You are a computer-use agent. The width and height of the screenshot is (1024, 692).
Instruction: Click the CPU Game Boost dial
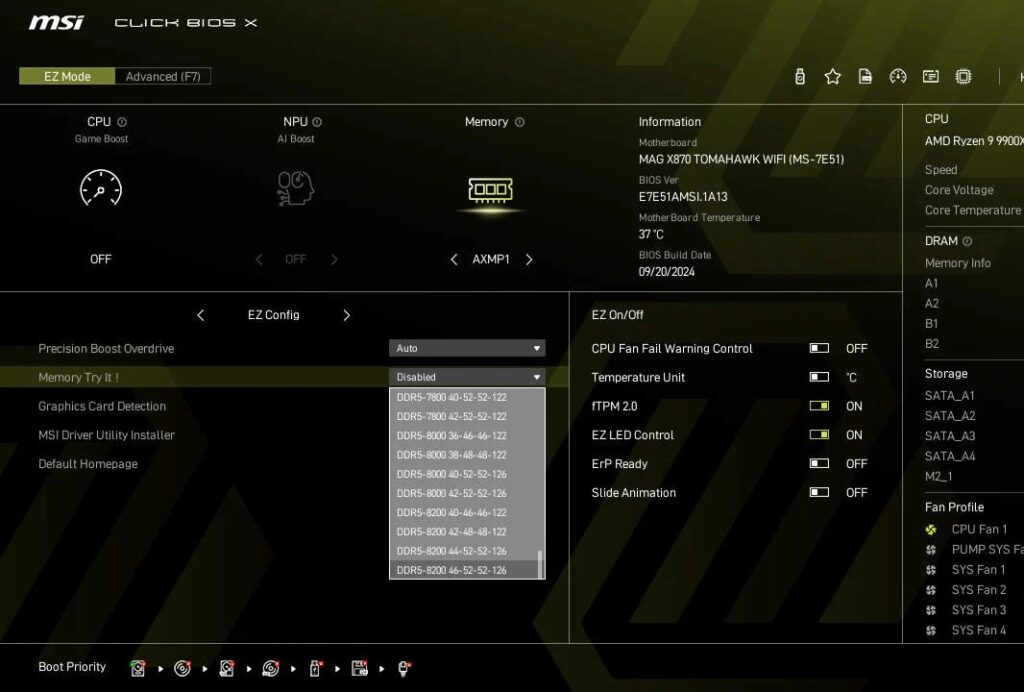coord(100,189)
